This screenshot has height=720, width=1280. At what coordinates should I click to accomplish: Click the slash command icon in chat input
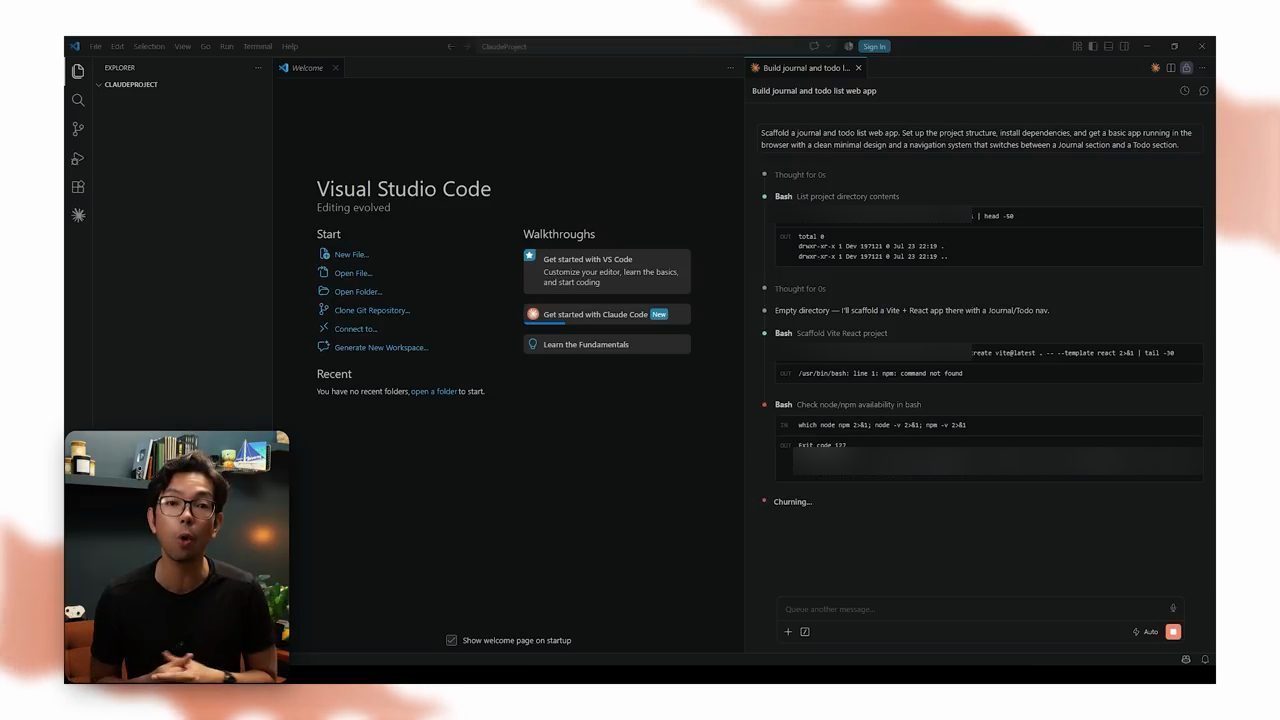coord(805,632)
